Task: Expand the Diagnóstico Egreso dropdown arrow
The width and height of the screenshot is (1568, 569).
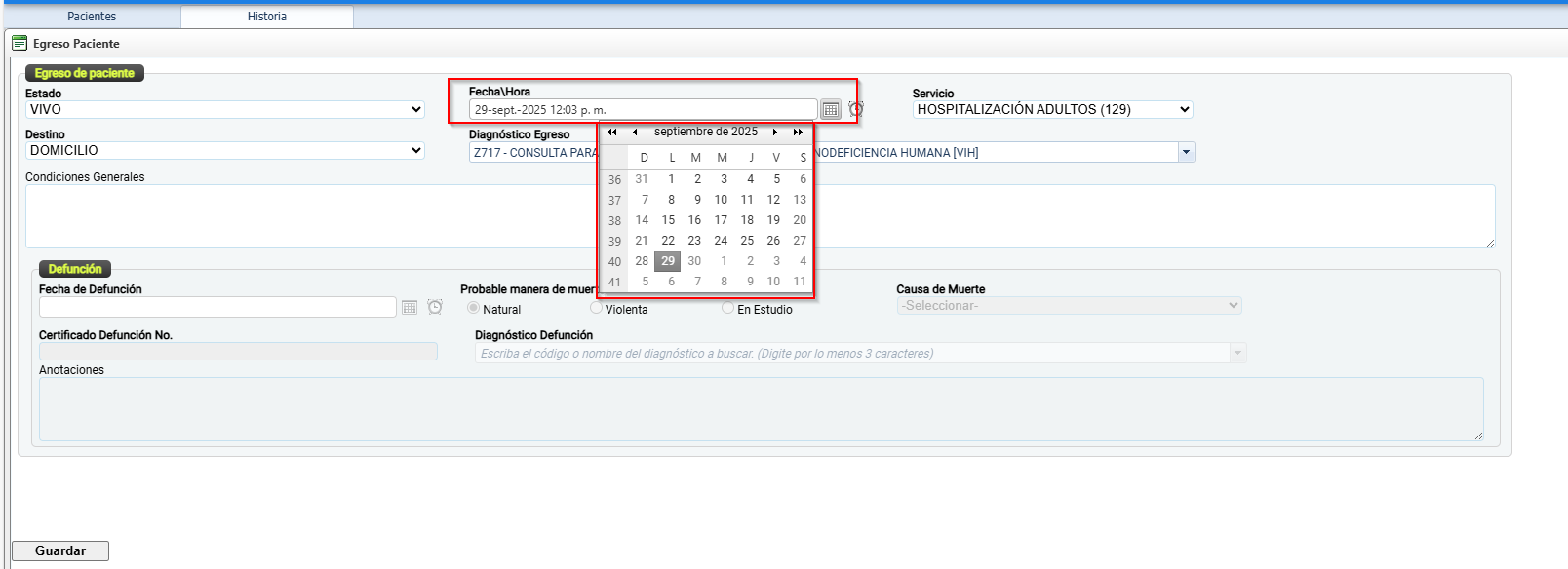Action: [x=1186, y=153]
